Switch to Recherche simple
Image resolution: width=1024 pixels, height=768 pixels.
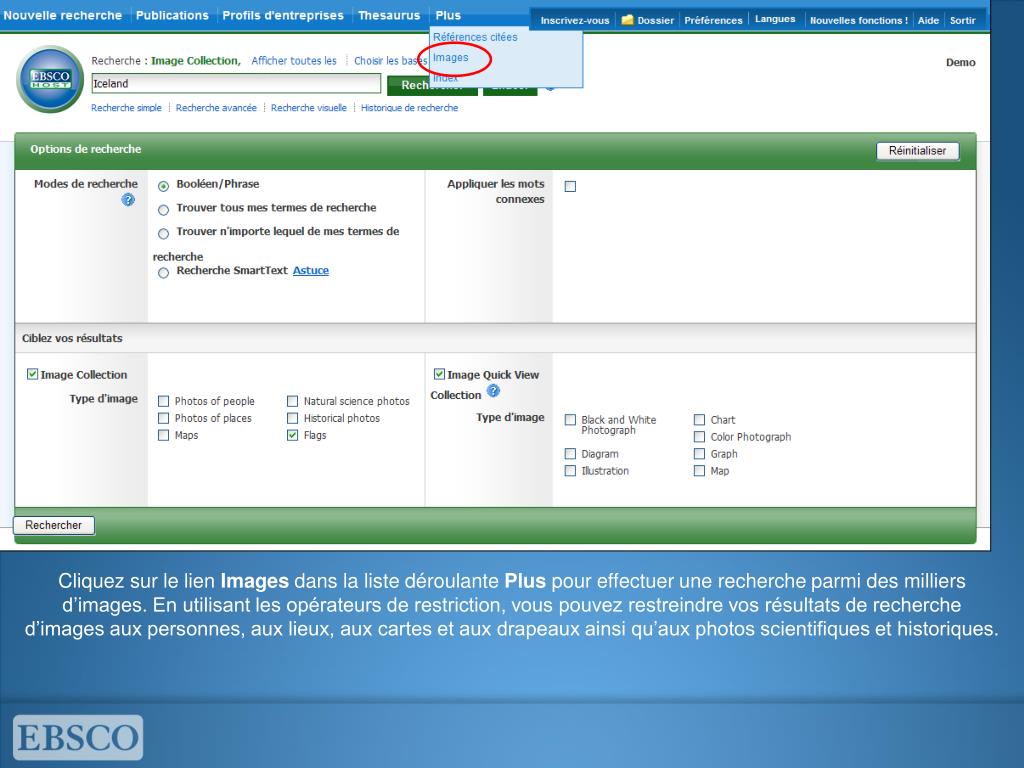126,108
